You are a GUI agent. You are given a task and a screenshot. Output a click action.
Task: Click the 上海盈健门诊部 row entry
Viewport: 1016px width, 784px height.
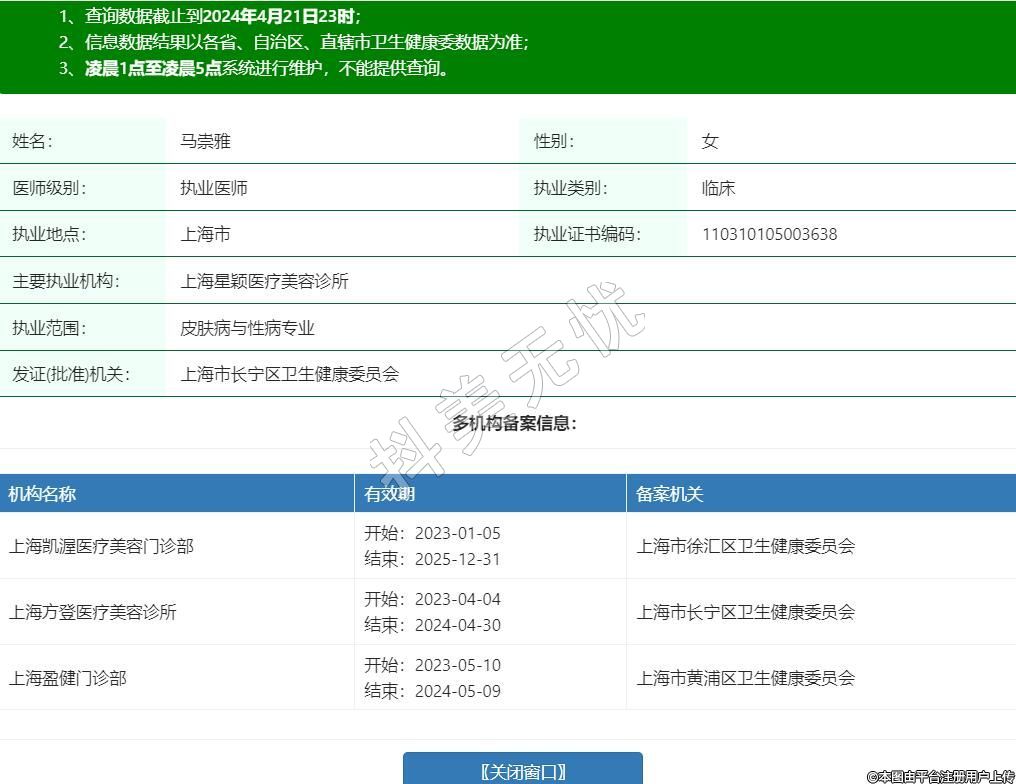click(68, 678)
